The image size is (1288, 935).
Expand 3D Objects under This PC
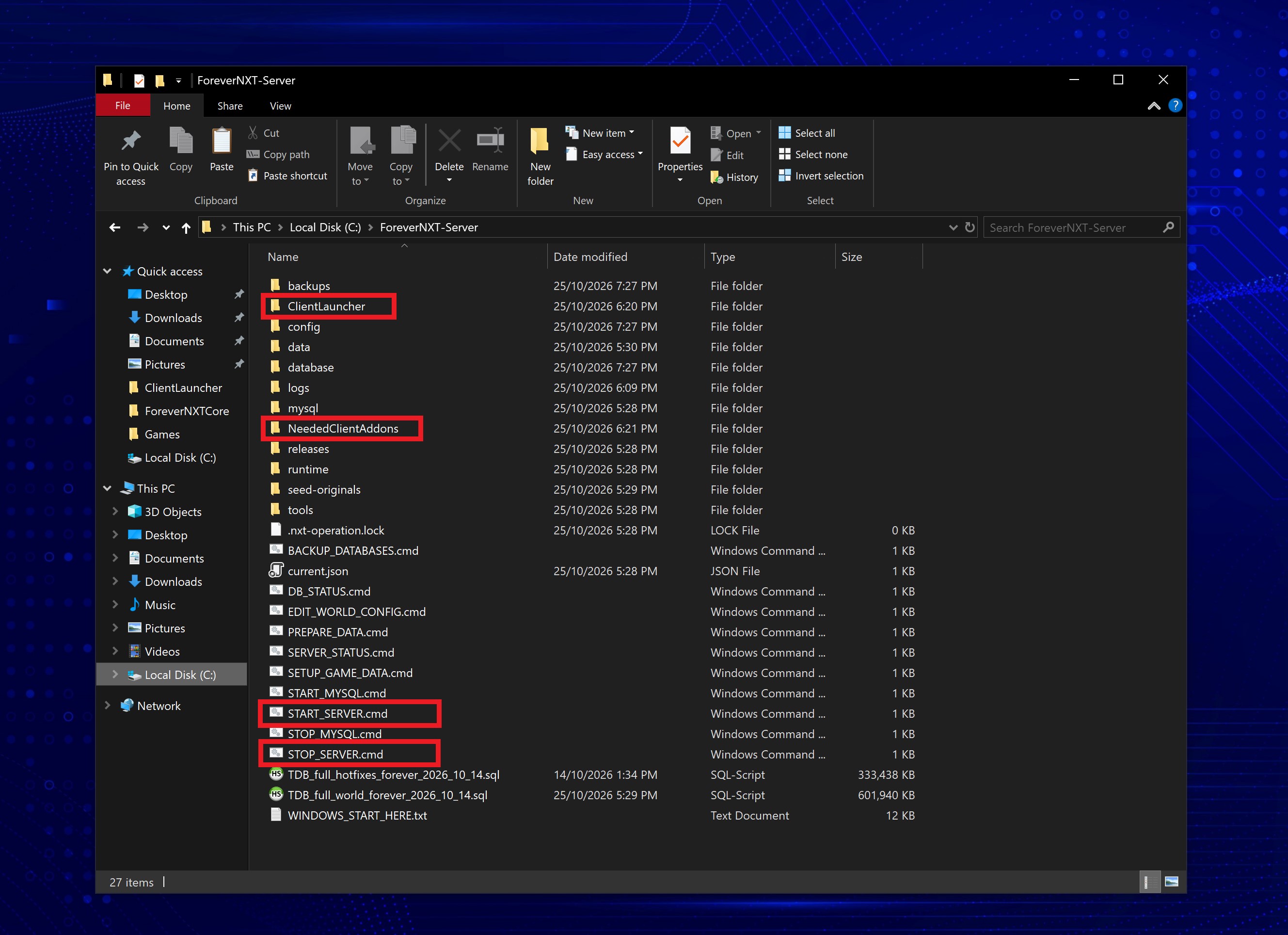115,511
